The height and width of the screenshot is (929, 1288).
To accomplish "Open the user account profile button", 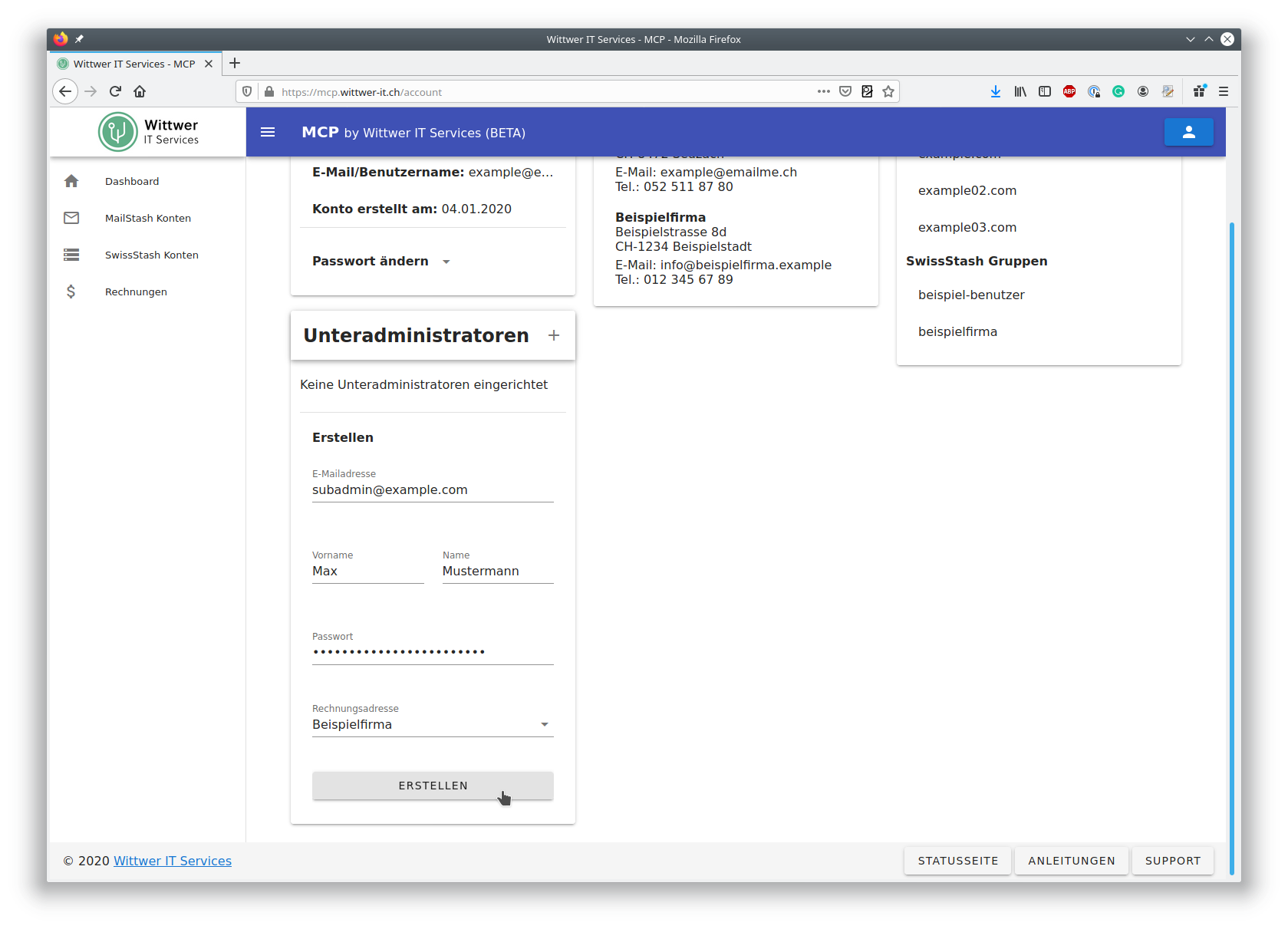I will pos(1188,132).
